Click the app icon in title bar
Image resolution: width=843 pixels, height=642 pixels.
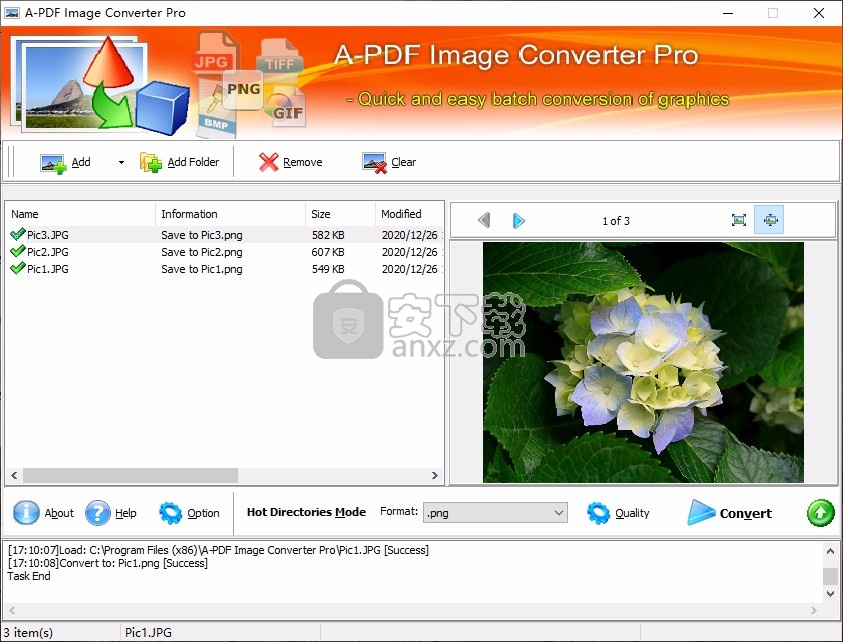(12, 12)
